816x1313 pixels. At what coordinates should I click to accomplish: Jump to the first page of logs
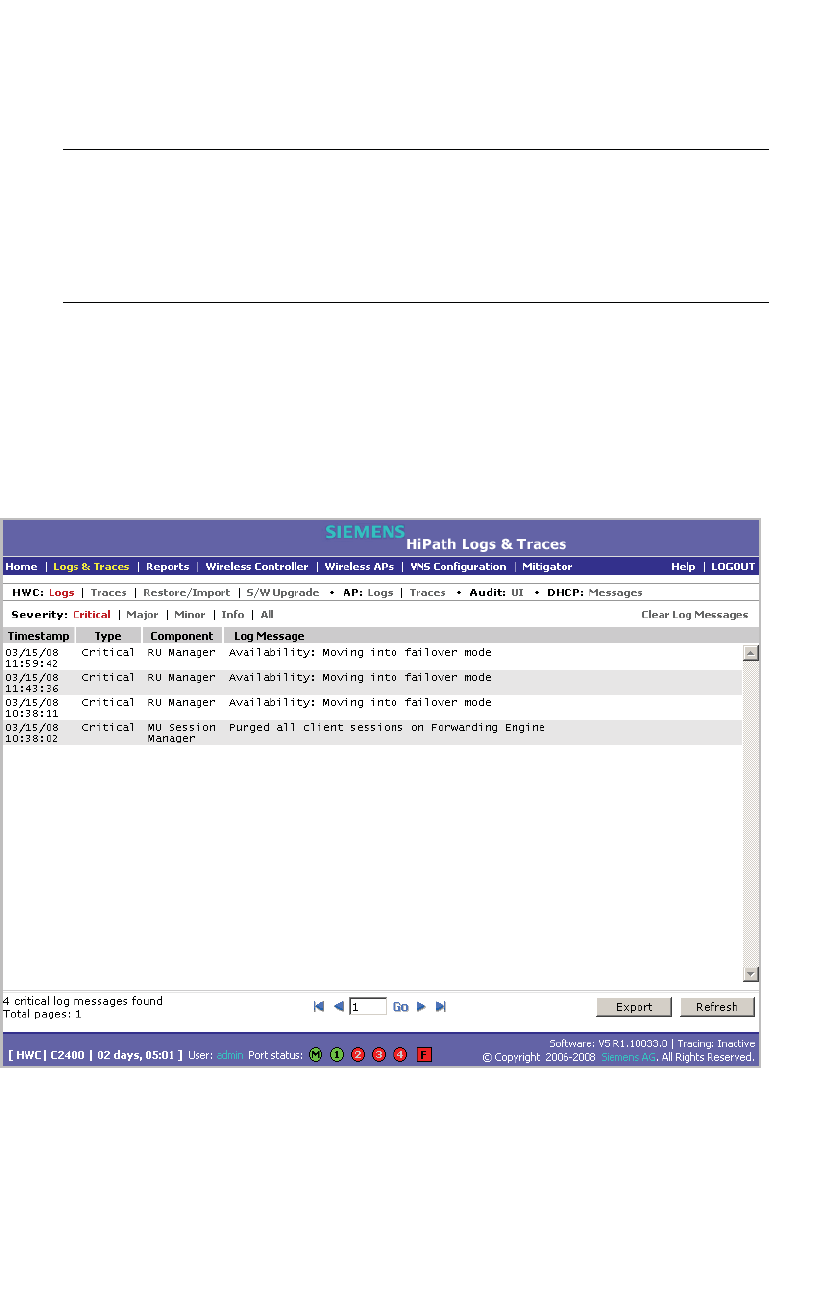319,1007
